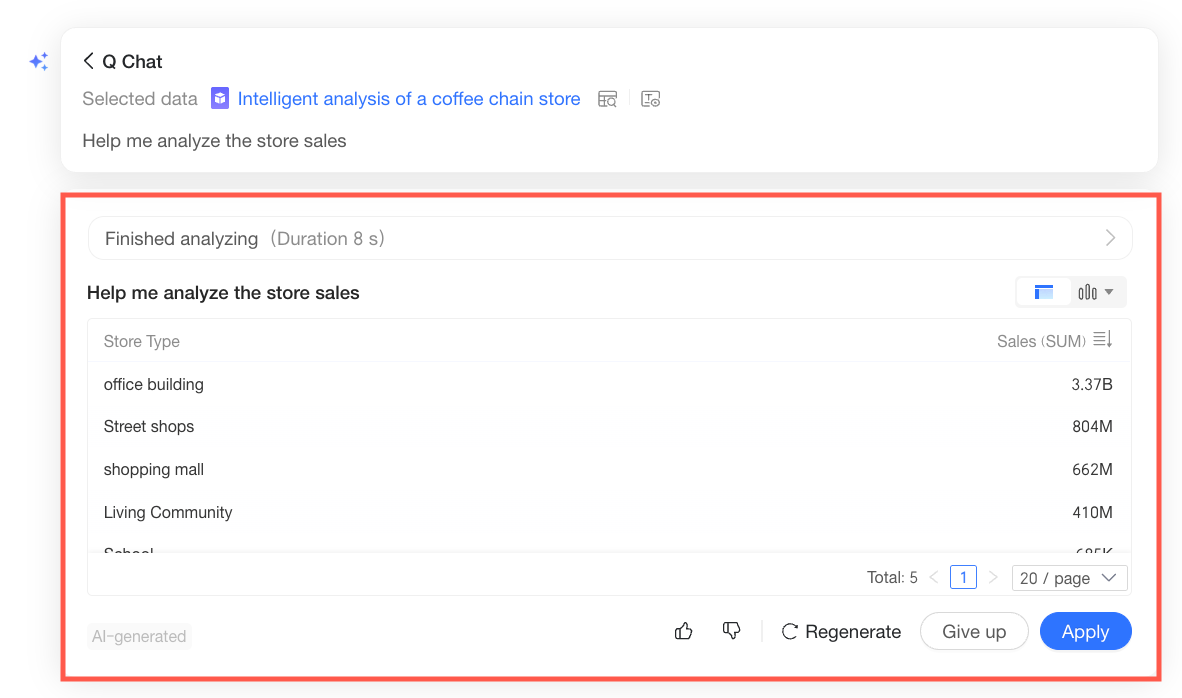Image resolution: width=1182 pixels, height=698 pixels.
Task: Go to next page of results
Action: (x=993, y=577)
